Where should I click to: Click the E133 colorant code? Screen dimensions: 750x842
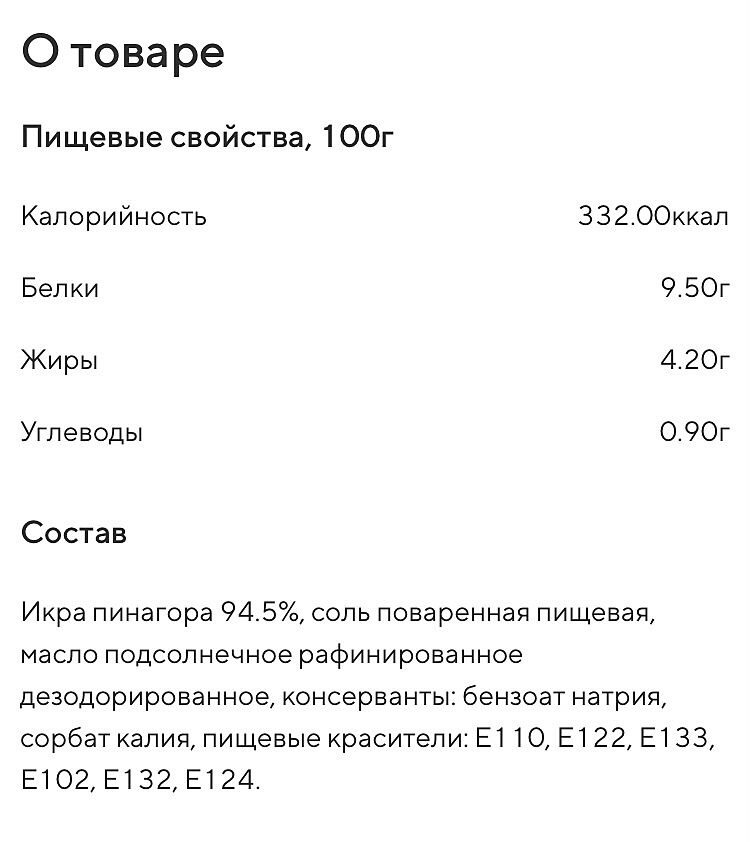675,739
